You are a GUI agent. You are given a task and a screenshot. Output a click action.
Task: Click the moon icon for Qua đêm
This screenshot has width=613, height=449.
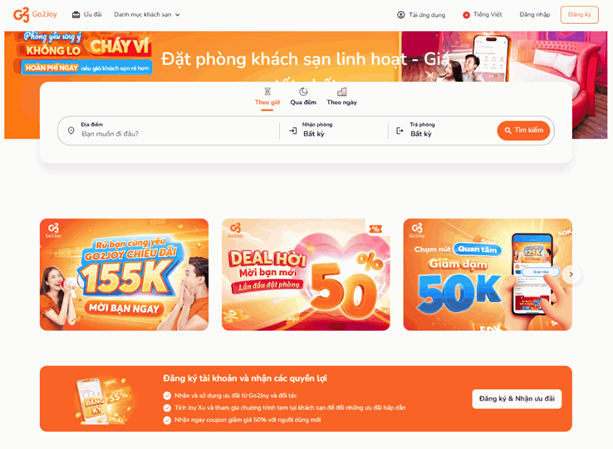(303, 91)
